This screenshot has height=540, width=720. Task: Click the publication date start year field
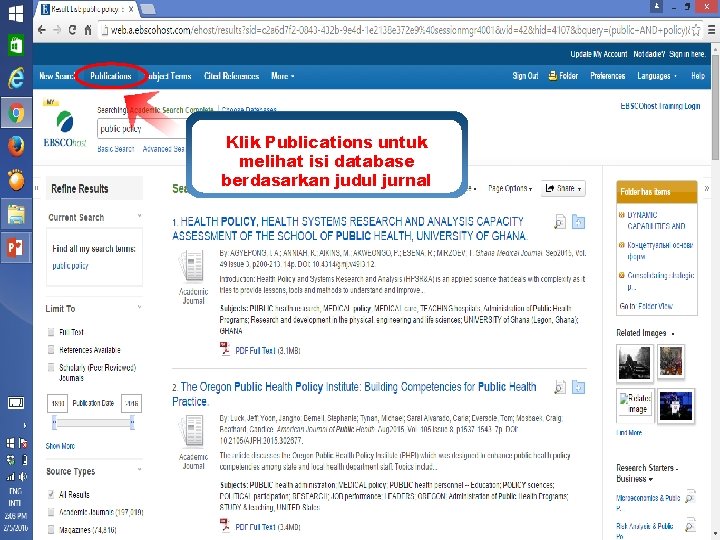[57, 403]
